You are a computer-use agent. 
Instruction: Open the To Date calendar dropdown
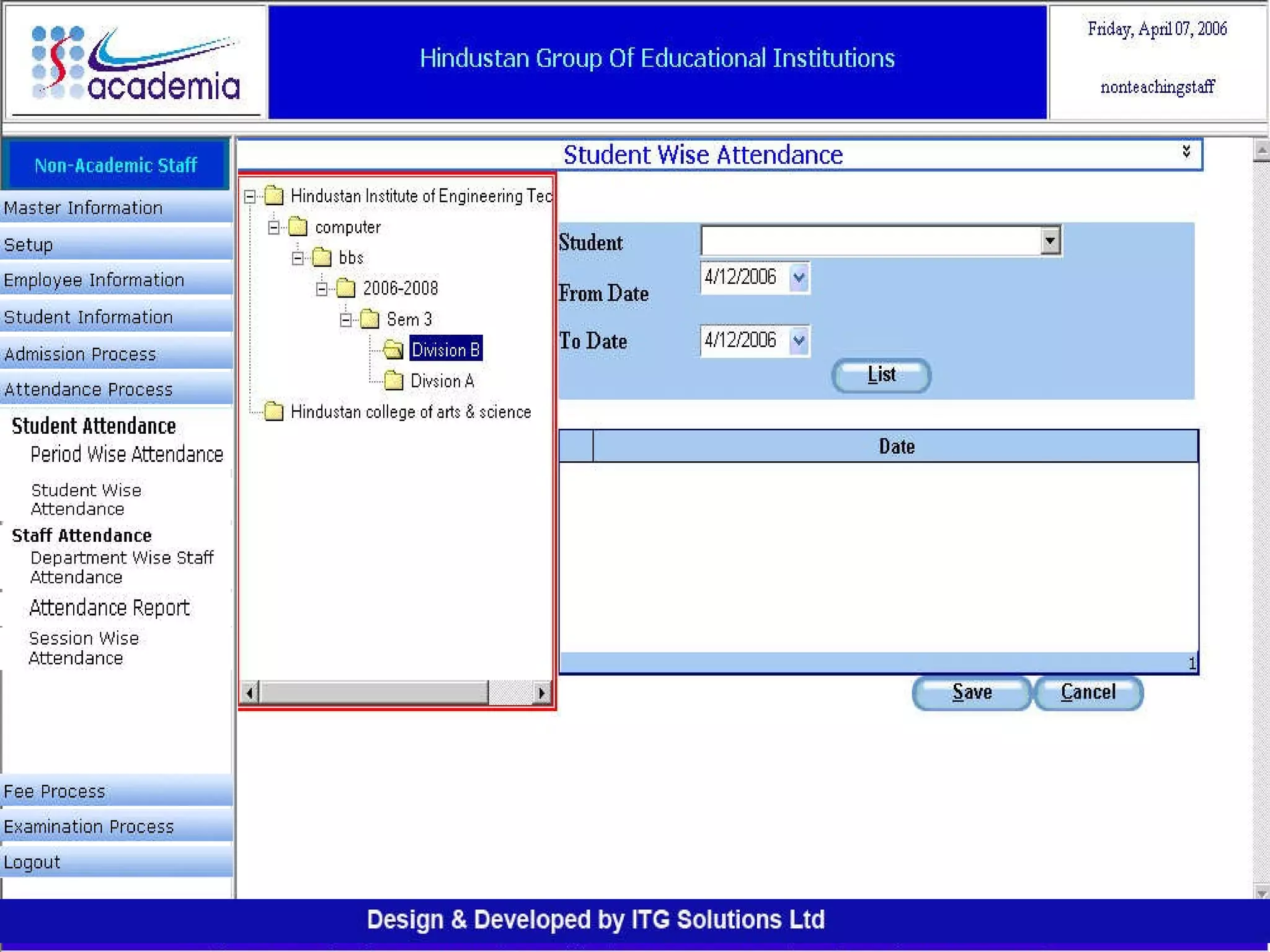point(799,340)
